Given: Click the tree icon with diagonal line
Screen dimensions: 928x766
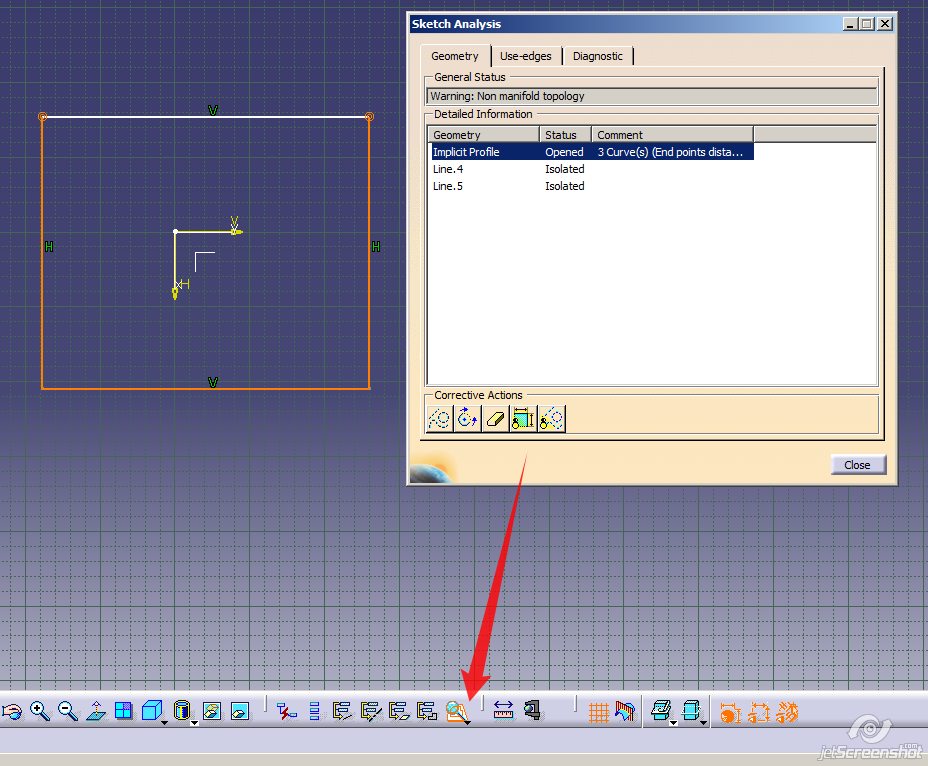Looking at the screenshot, I should coord(342,711).
